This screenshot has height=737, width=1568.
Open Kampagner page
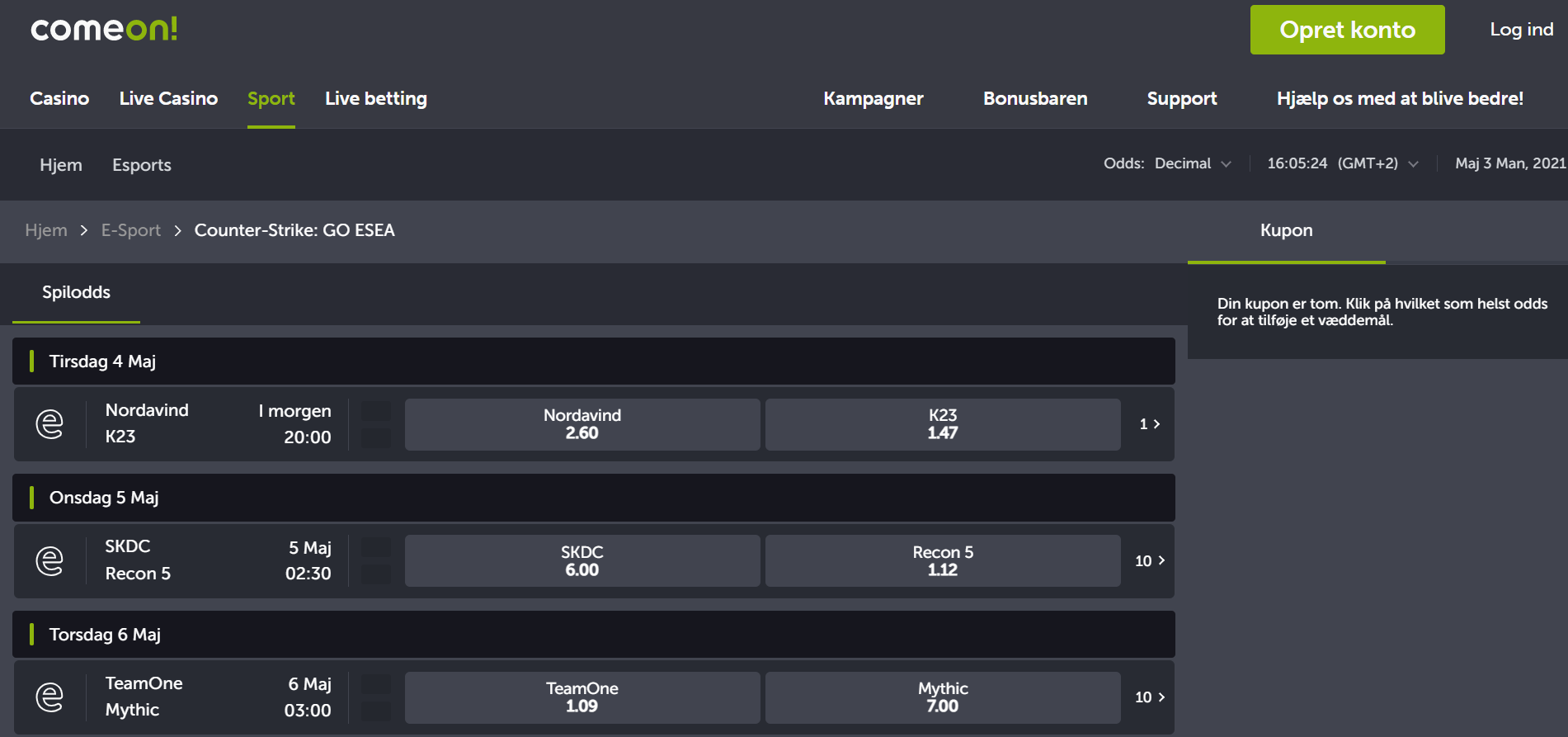pos(873,98)
